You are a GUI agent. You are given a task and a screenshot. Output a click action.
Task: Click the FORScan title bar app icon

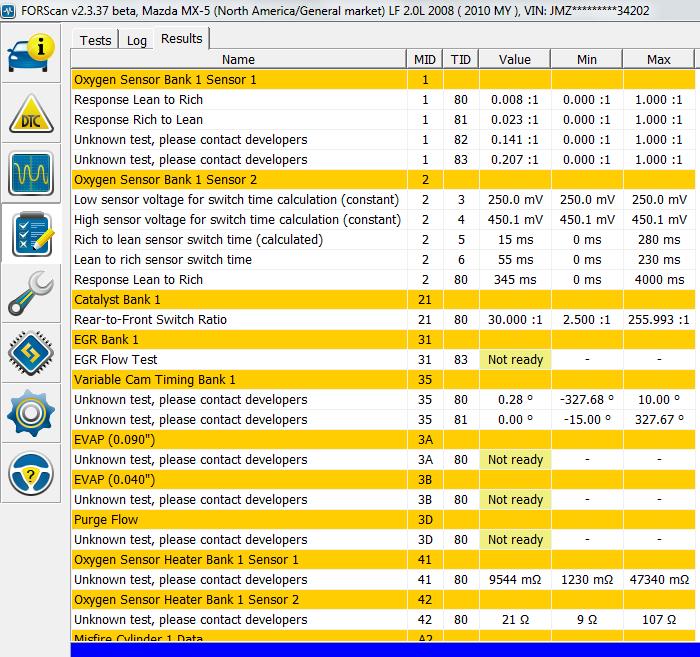click(x=8, y=10)
